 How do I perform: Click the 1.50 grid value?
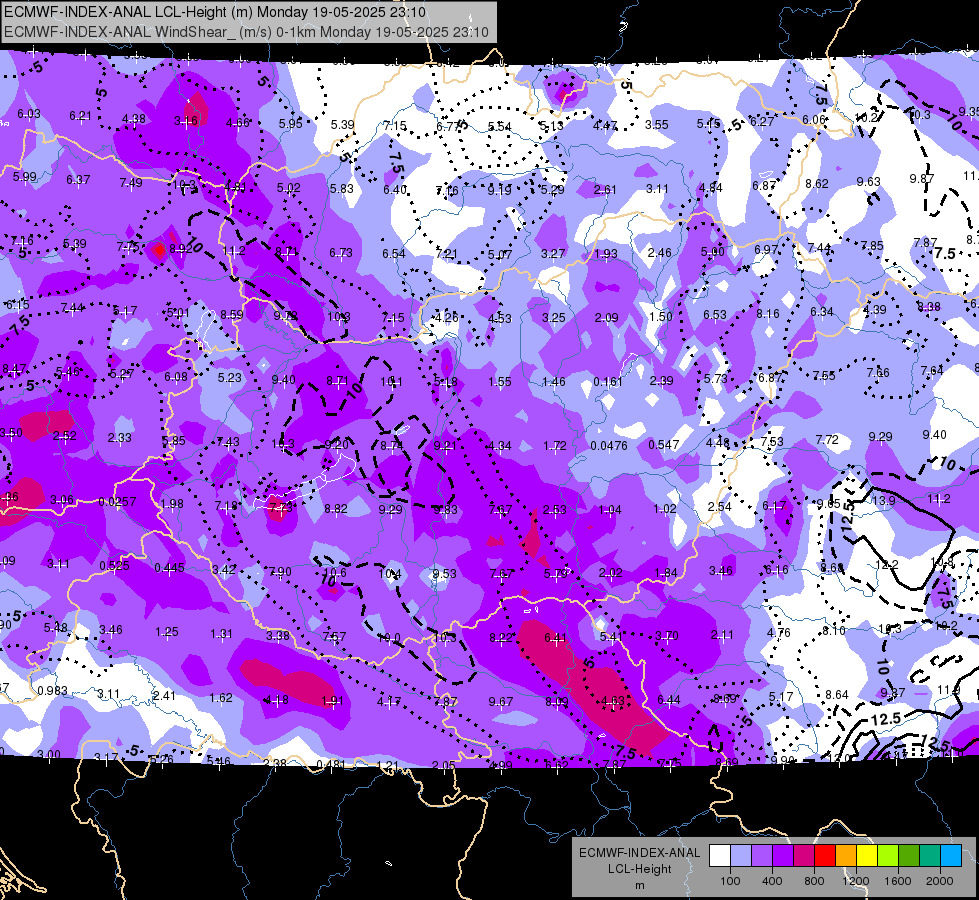pos(661,316)
